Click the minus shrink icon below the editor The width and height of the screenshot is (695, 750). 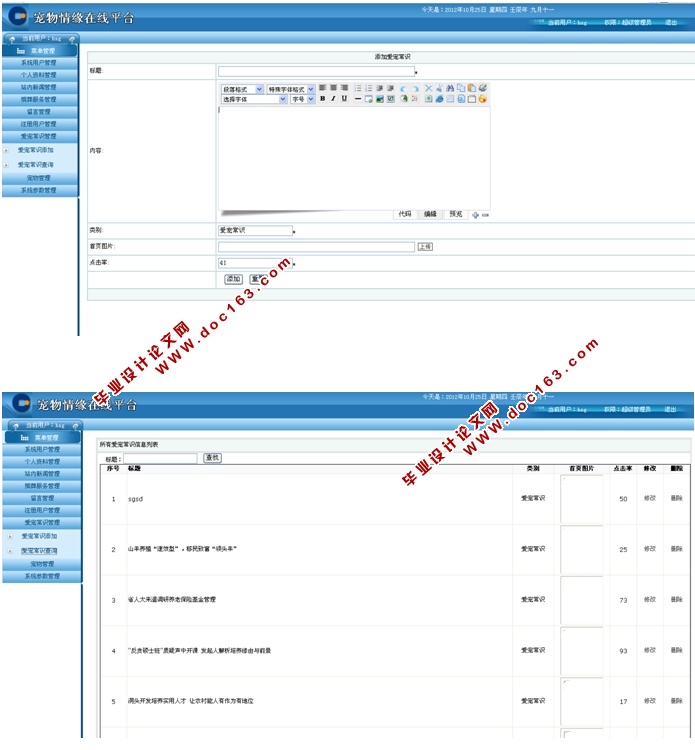click(485, 215)
